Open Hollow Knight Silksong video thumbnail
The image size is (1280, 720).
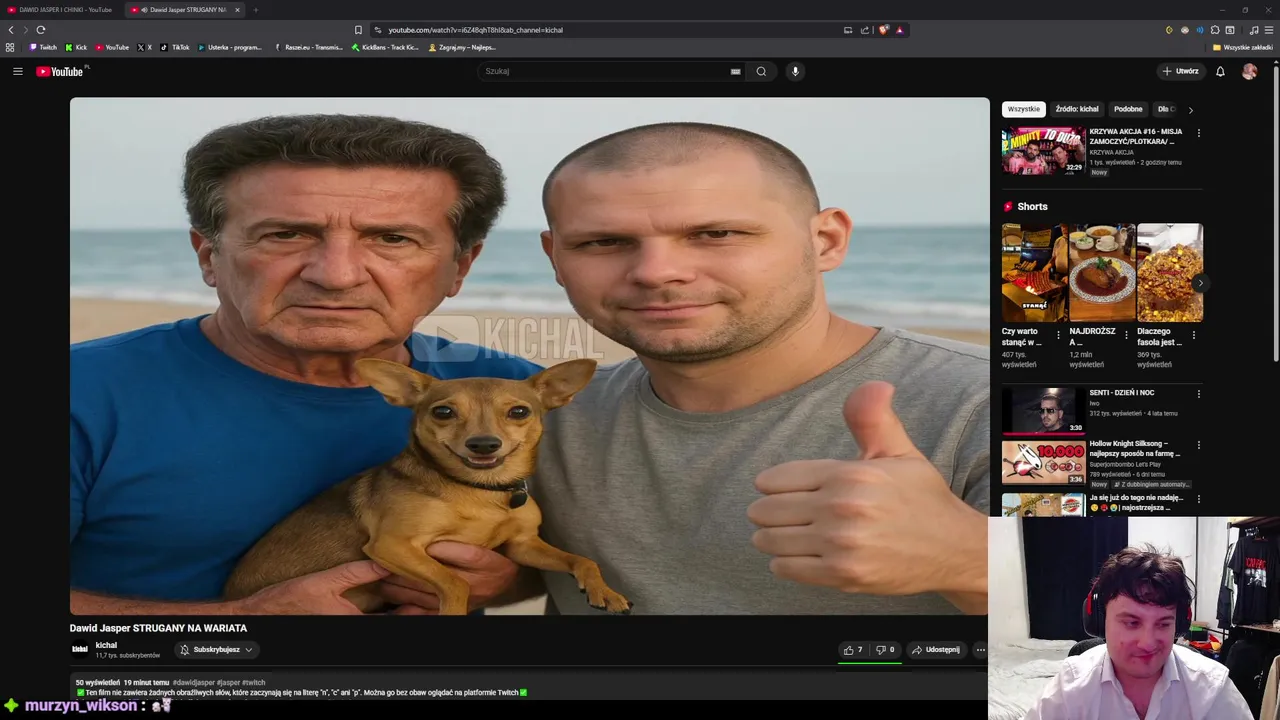click(x=1043, y=462)
